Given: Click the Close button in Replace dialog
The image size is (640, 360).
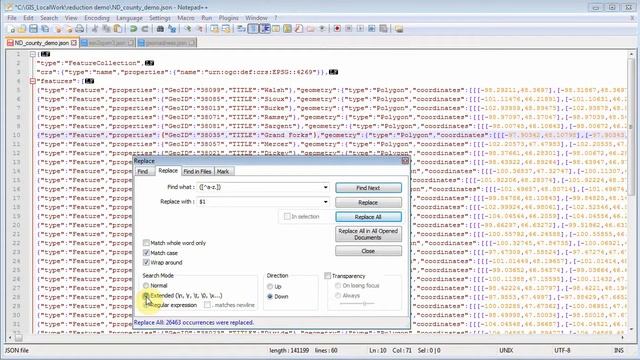Looking at the screenshot, I should [x=368, y=251].
